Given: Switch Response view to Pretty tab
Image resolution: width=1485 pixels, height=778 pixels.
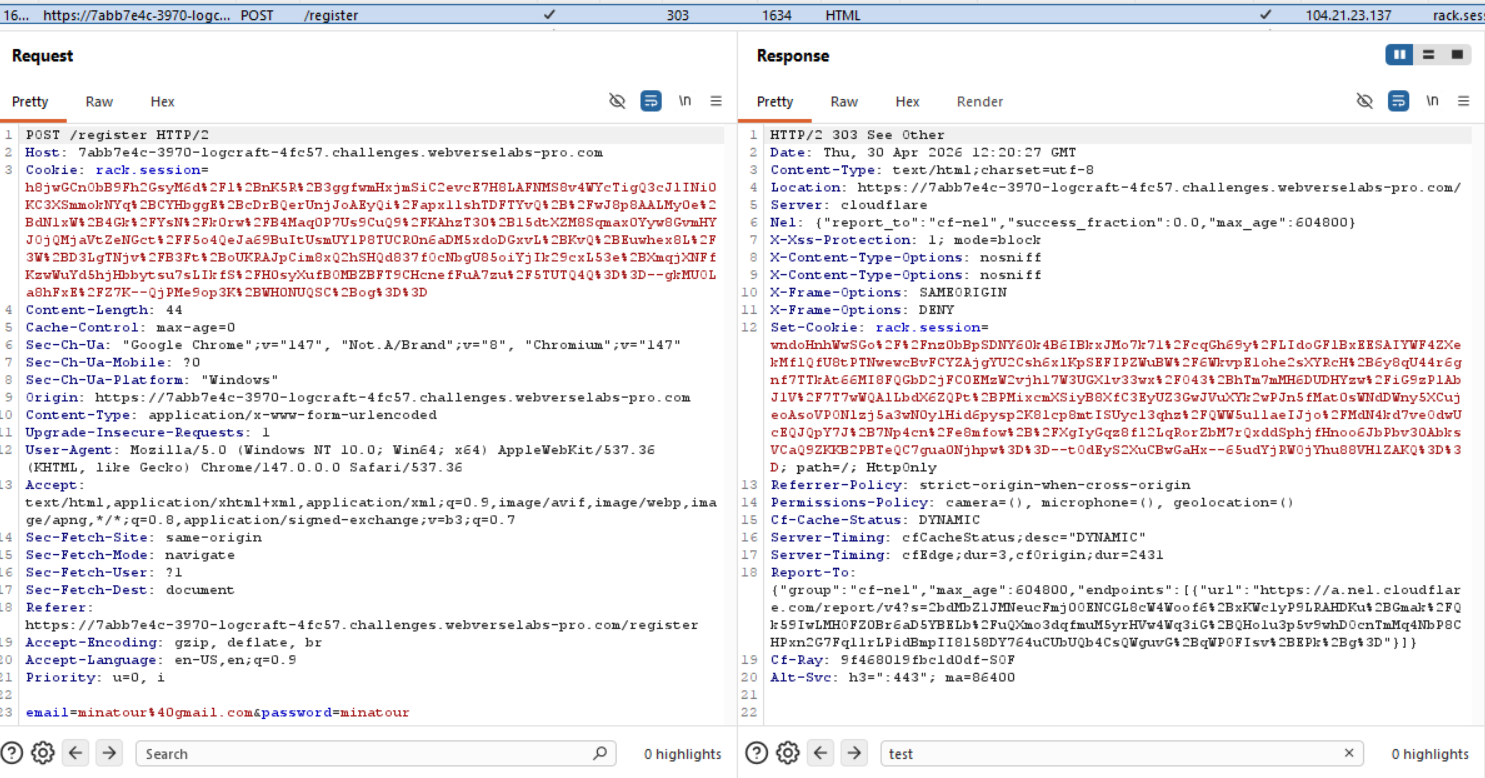Looking at the screenshot, I should [x=775, y=101].
